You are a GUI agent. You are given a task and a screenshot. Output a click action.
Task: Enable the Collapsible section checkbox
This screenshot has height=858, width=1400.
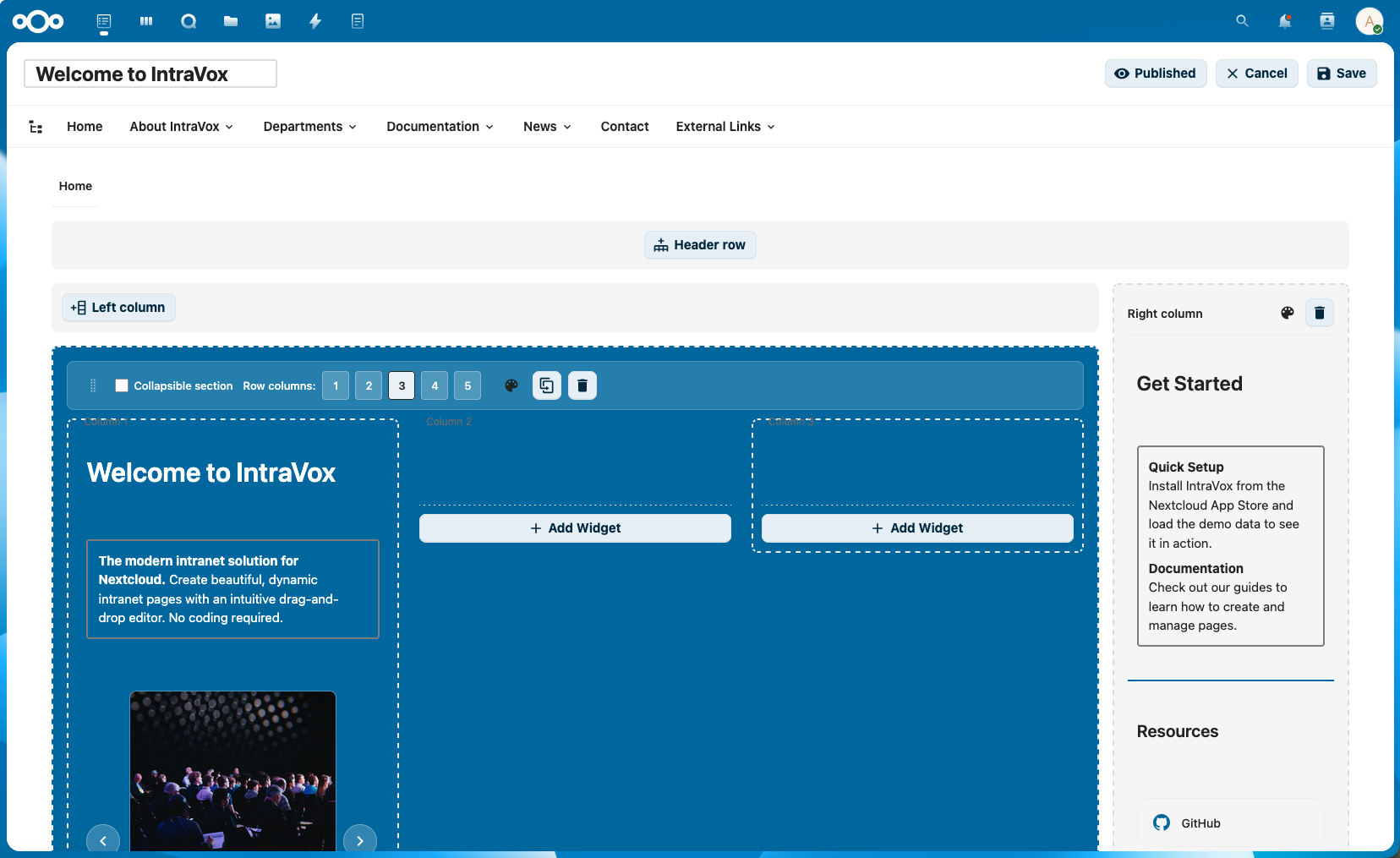tap(122, 385)
